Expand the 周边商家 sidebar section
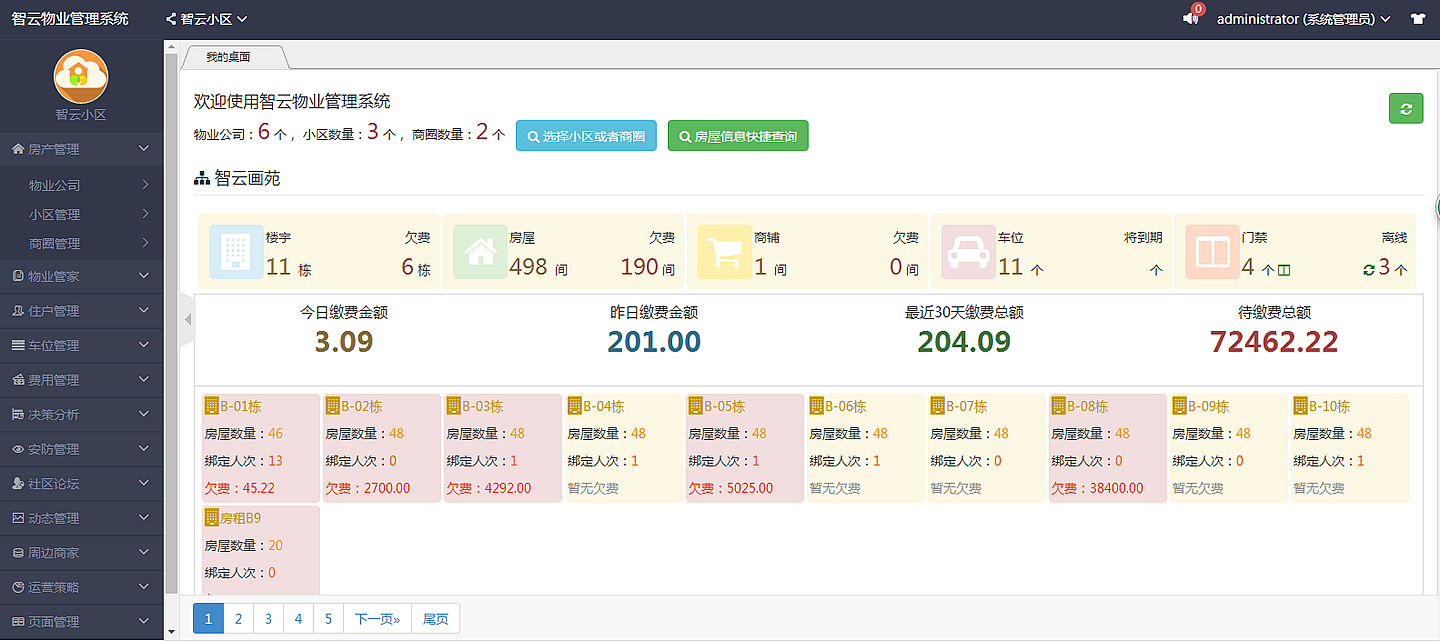 click(81, 553)
